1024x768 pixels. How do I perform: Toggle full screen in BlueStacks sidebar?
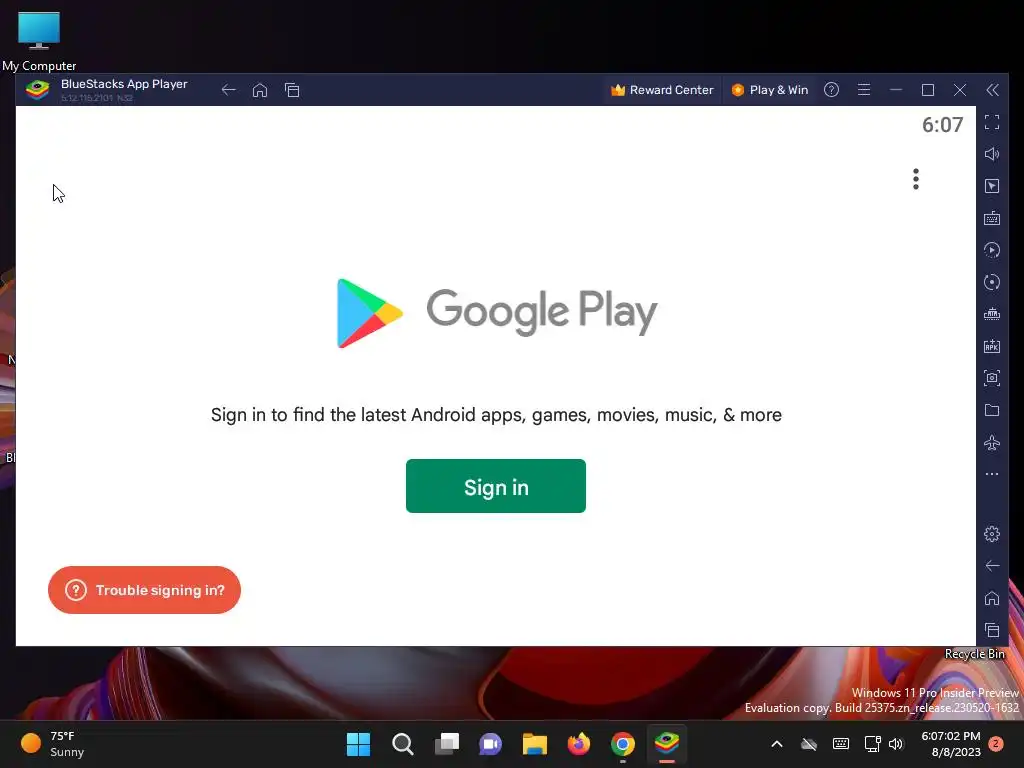point(991,122)
